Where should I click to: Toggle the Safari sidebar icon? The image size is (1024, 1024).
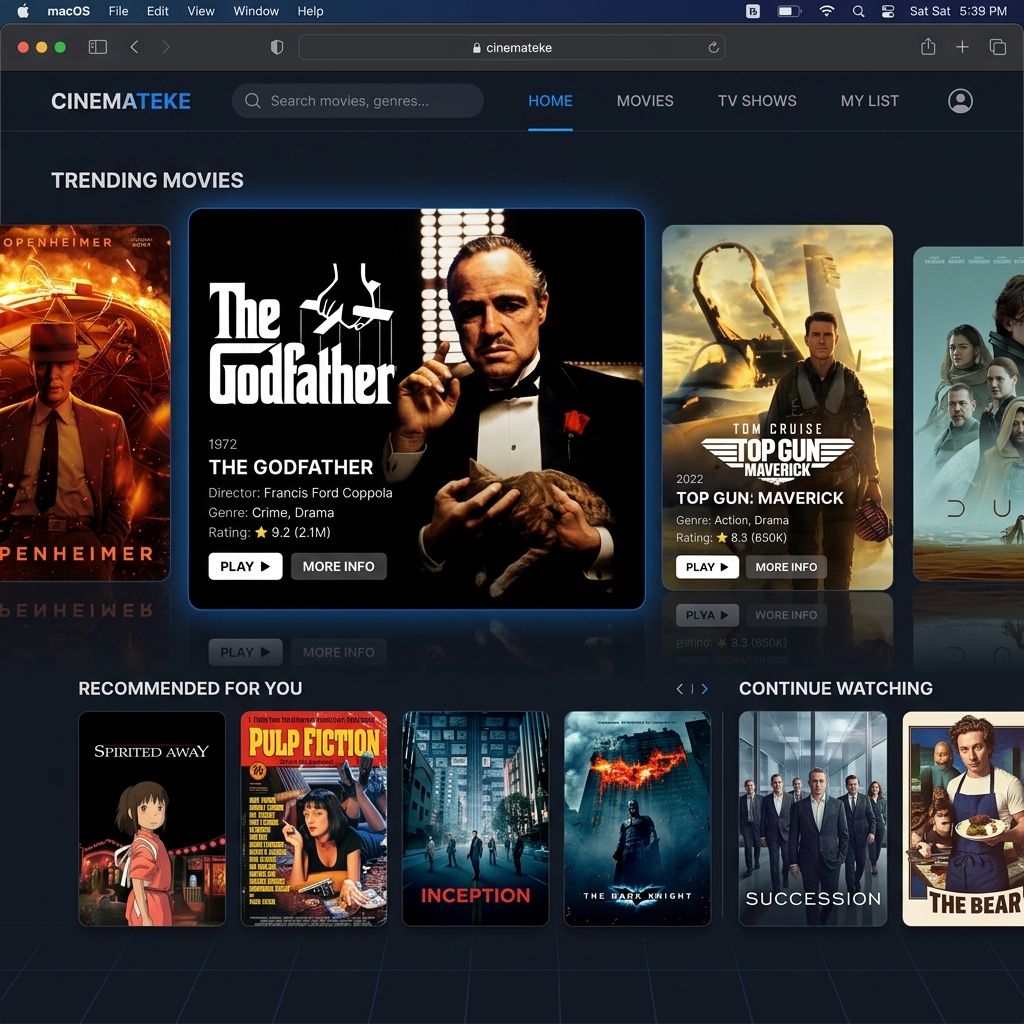coord(97,47)
